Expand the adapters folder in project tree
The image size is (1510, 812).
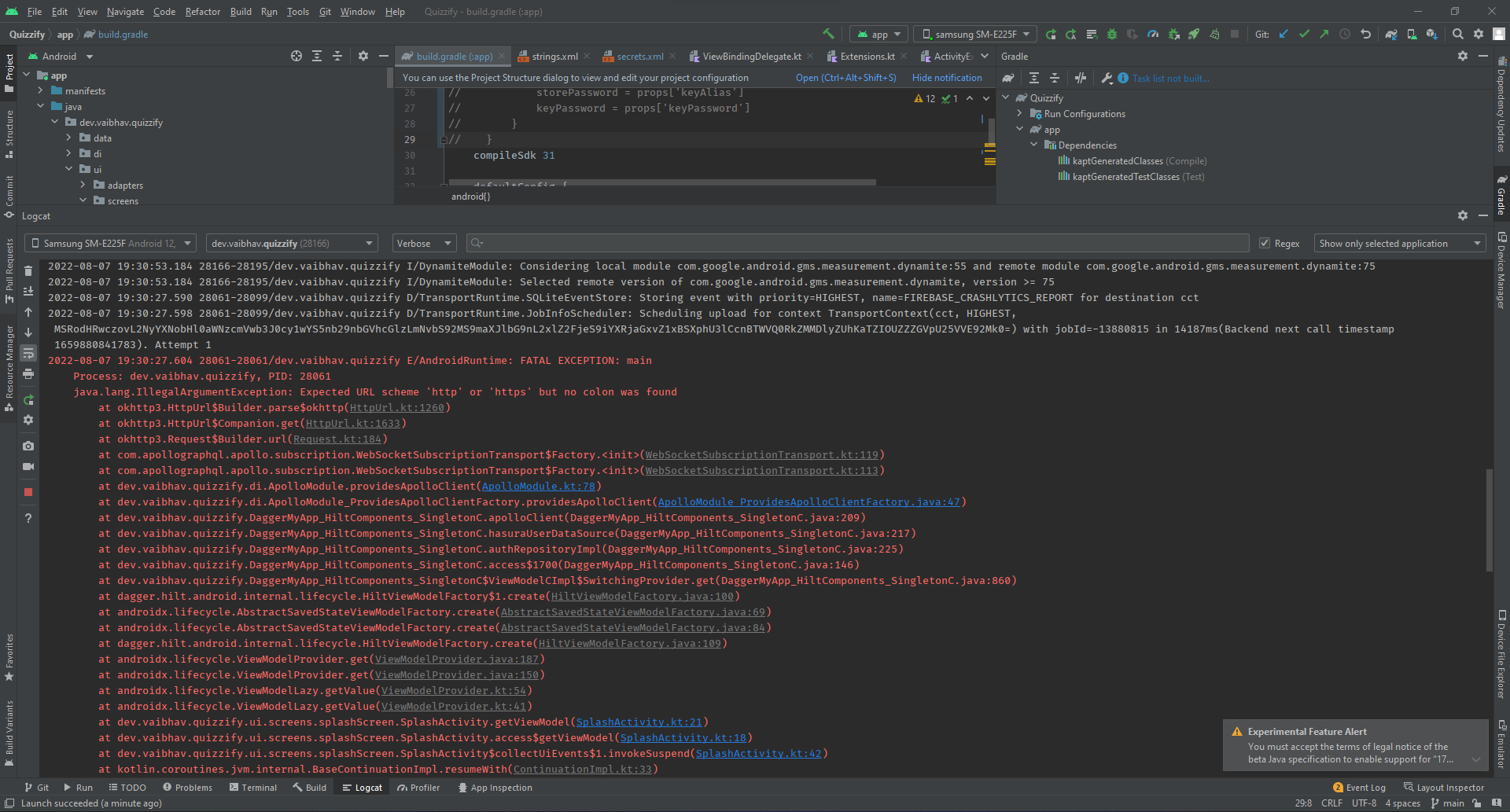point(83,185)
